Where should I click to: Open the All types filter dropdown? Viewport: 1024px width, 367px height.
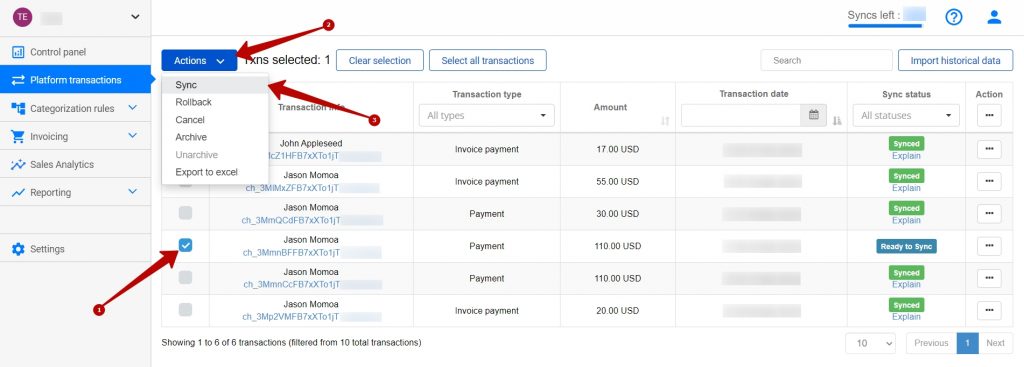(x=487, y=116)
